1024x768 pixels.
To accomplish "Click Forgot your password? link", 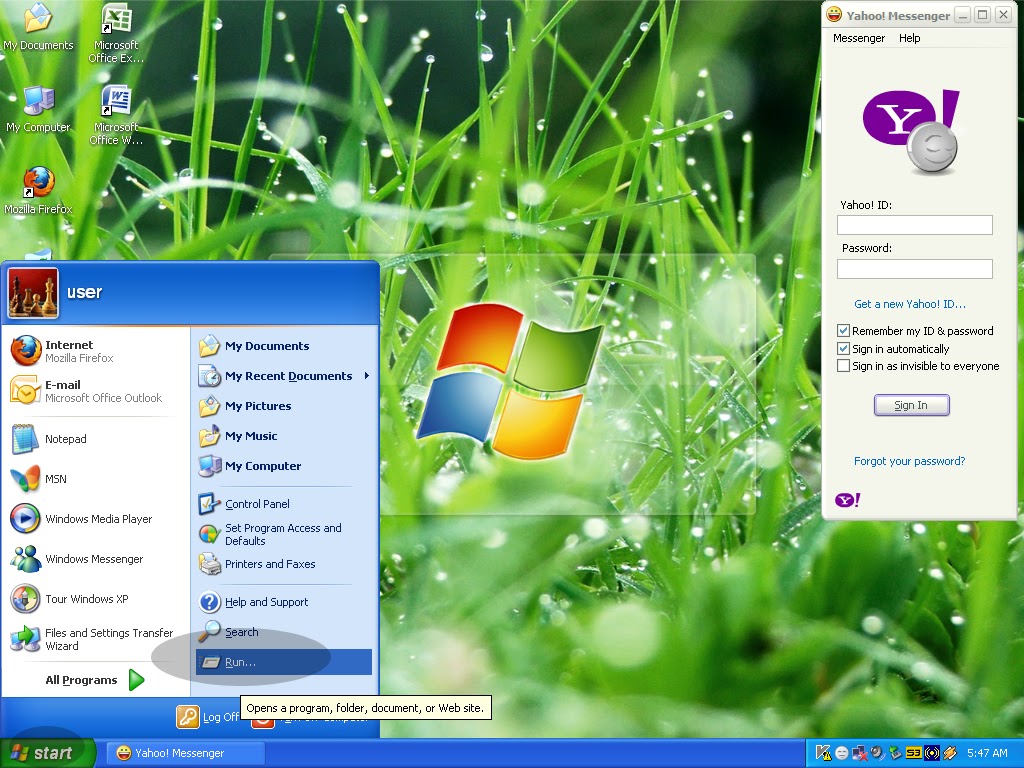I will (x=909, y=461).
